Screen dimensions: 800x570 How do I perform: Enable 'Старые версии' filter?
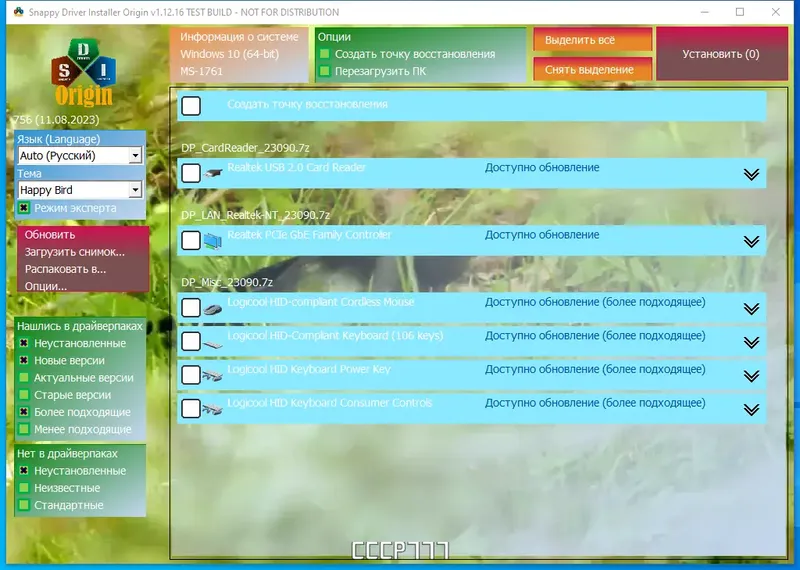pos(23,395)
